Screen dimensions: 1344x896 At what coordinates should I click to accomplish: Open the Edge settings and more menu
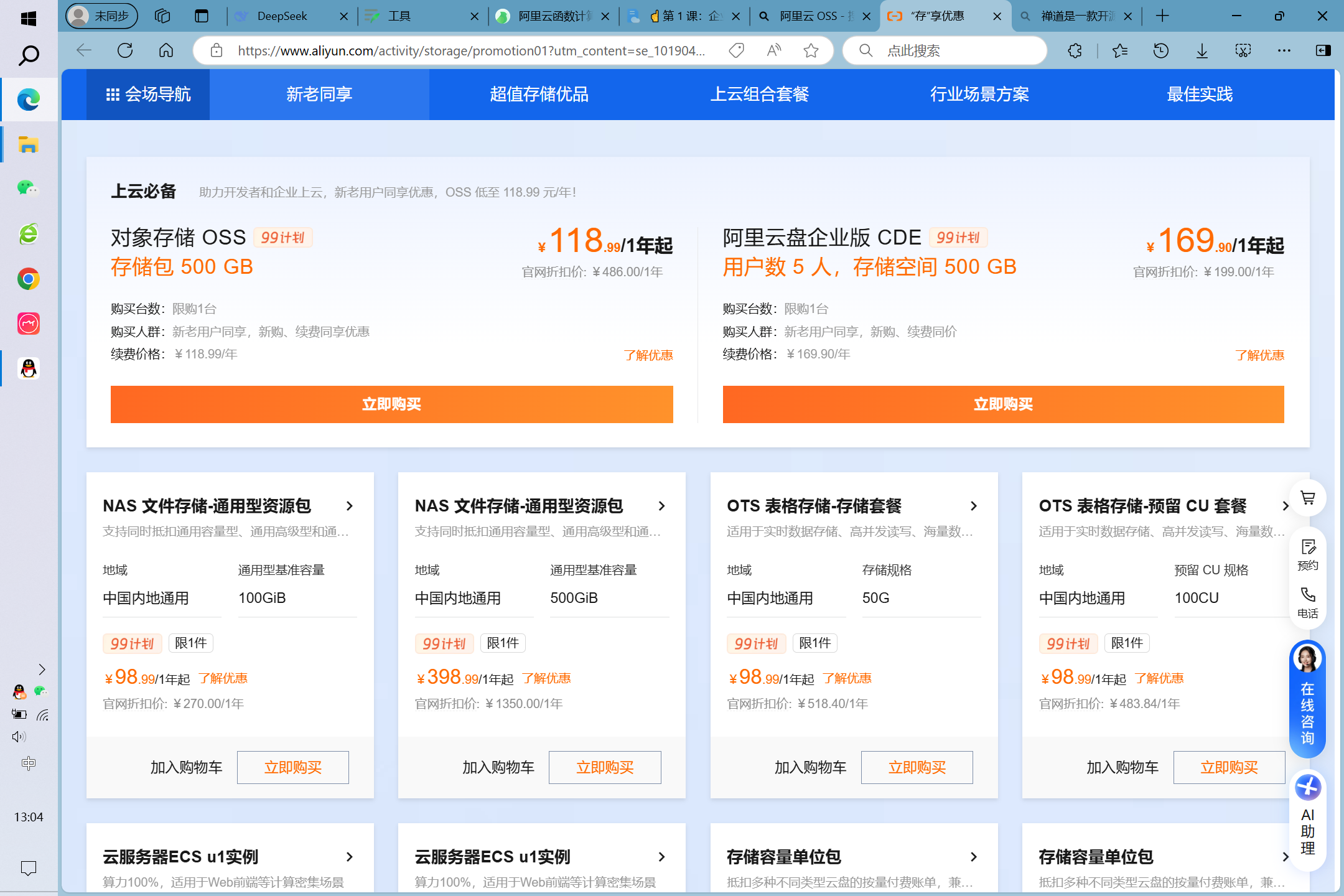click(1284, 50)
